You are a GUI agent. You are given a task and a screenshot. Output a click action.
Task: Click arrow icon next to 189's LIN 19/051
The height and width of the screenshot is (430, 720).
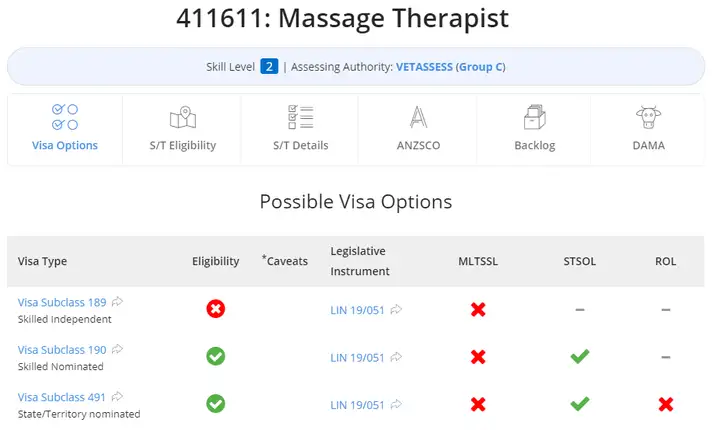point(396,310)
